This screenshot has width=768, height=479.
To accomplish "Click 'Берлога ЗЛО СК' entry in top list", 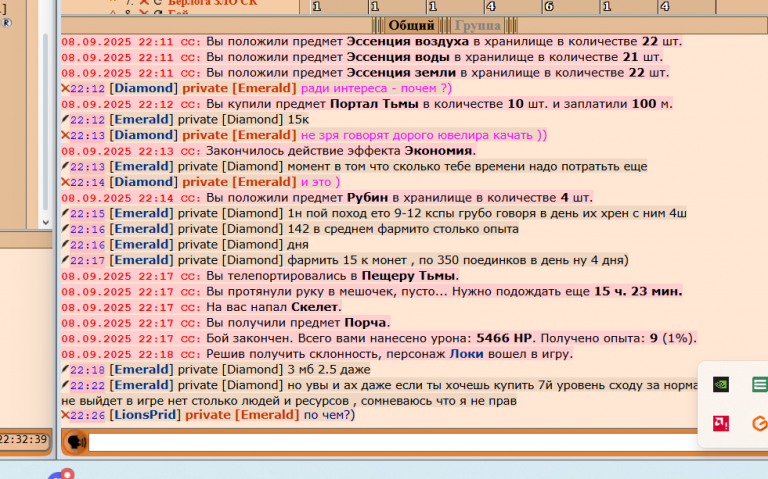I will [213, 3].
